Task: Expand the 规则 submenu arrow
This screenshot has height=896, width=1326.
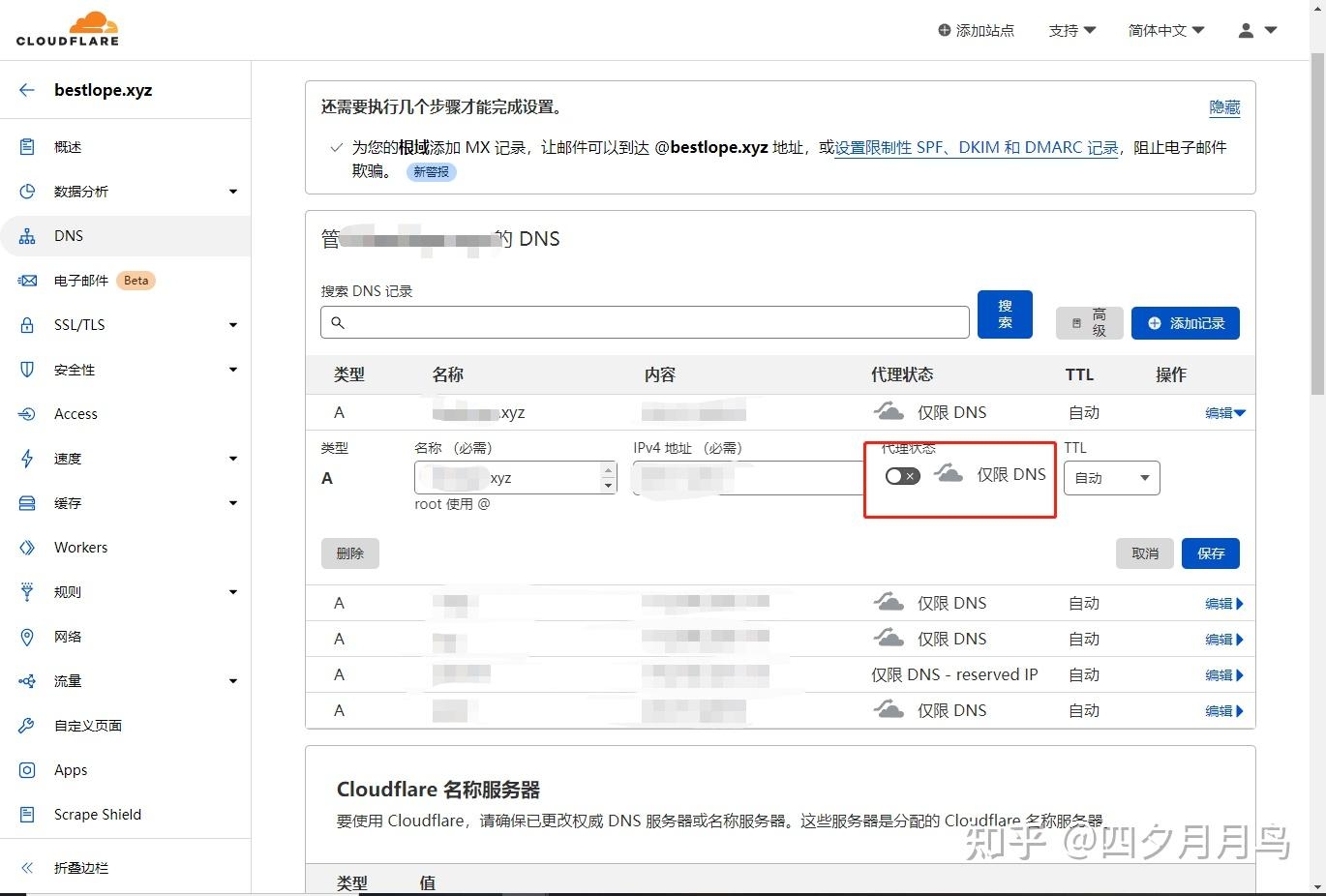Action: point(233,592)
